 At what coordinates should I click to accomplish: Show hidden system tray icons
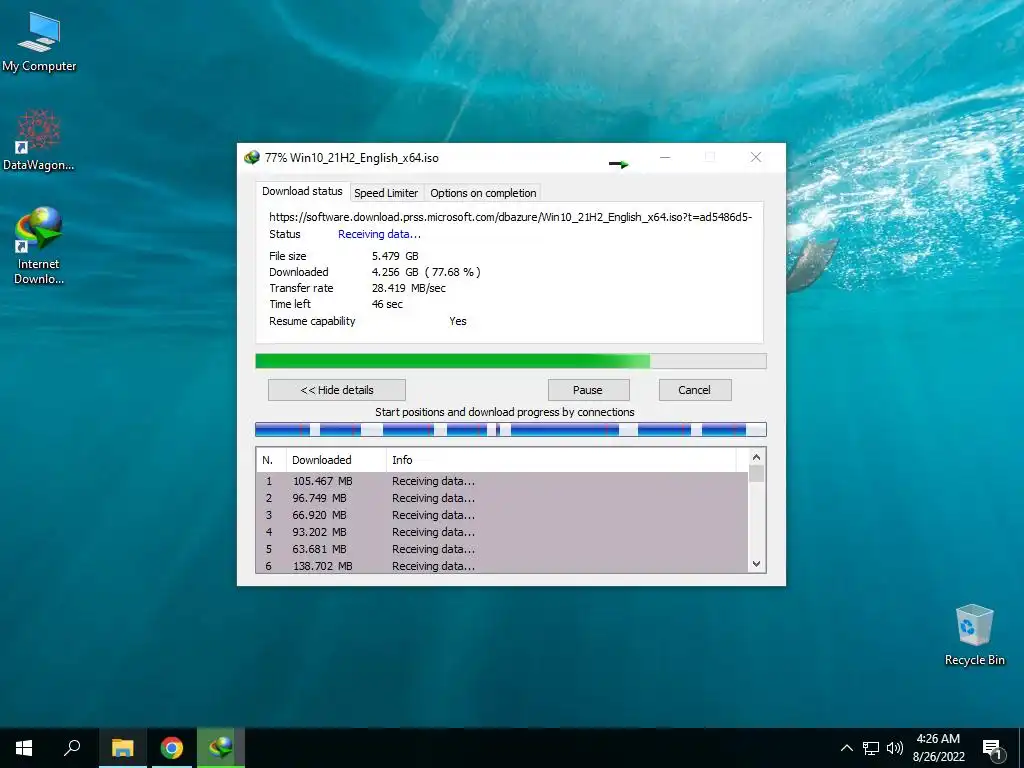click(846, 748)
